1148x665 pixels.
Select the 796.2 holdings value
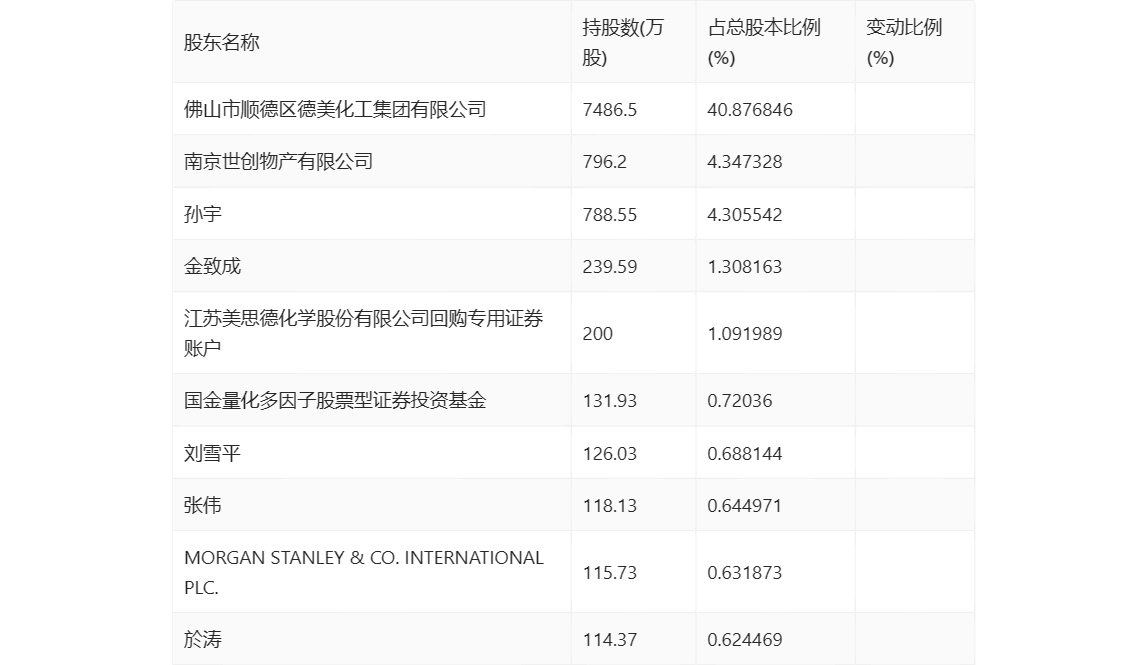click(604, 162)
